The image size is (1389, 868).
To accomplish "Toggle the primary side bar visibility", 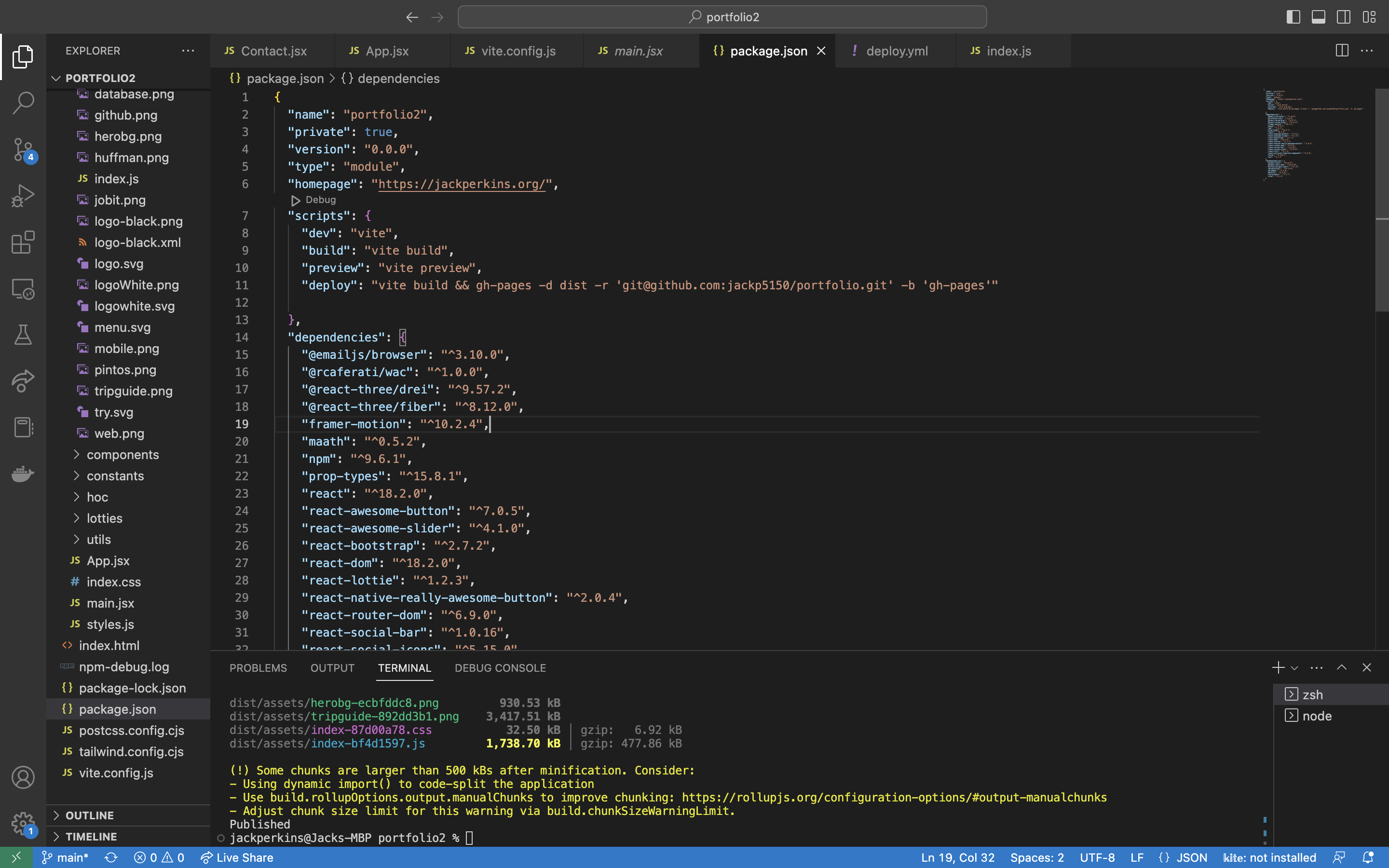I will click(1294, 17).
